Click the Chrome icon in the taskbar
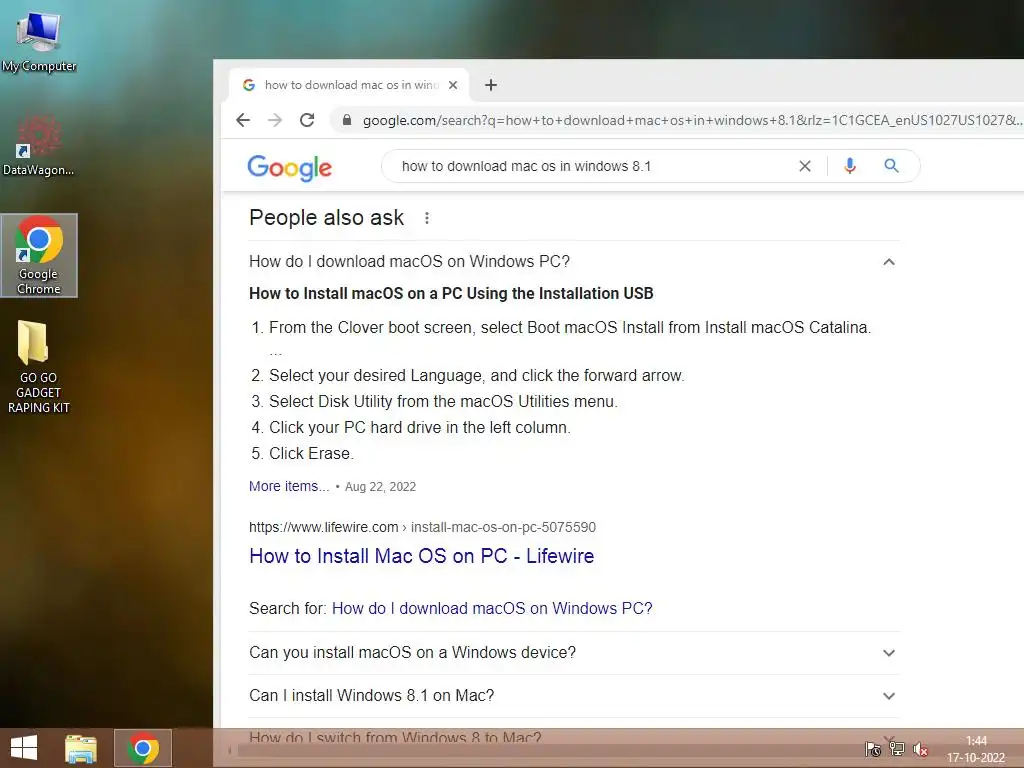This screenshot has height=768, width=1024. [x=143, y=748]
